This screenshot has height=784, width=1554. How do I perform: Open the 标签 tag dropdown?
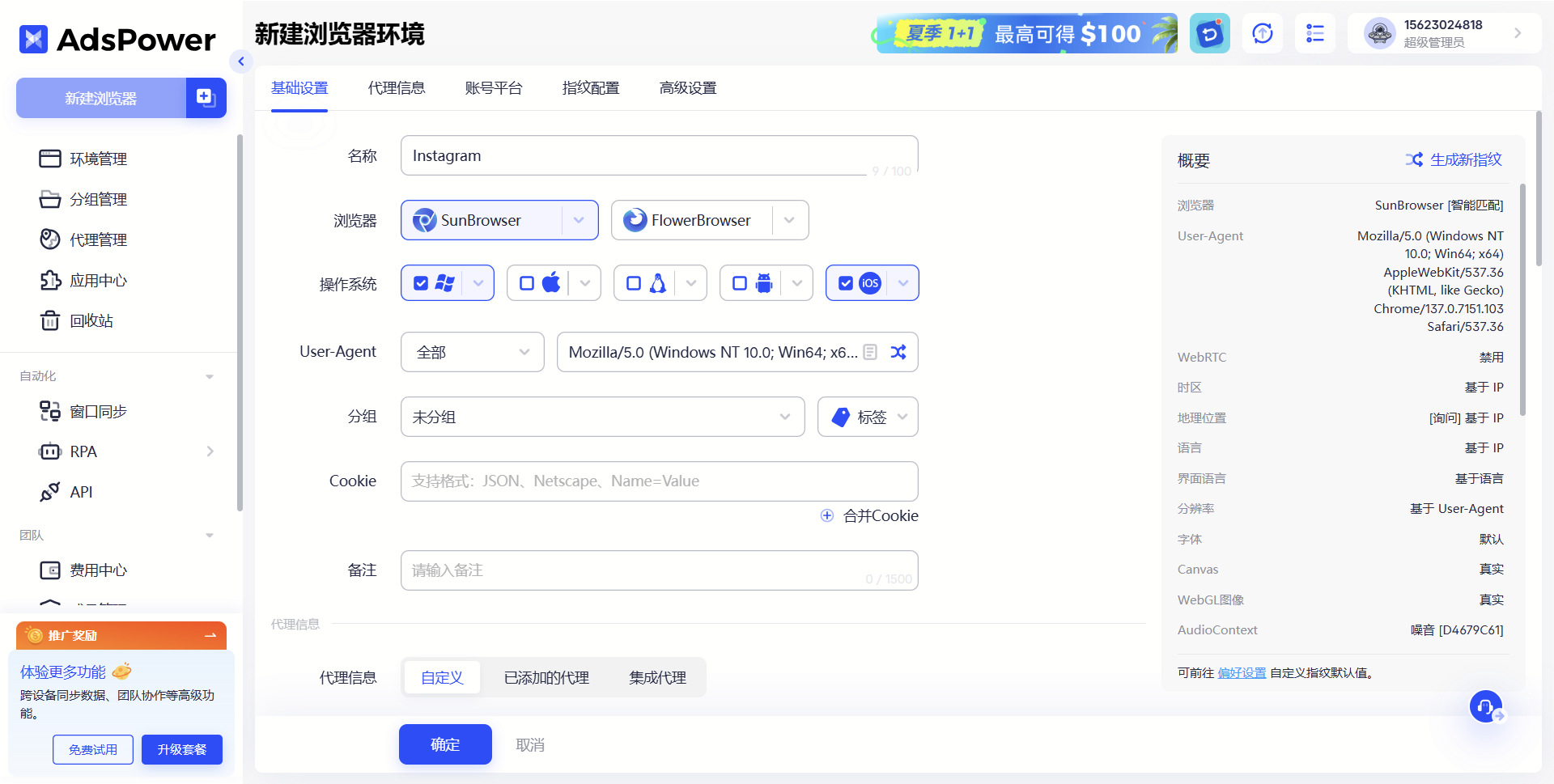(x=868, y=417)
